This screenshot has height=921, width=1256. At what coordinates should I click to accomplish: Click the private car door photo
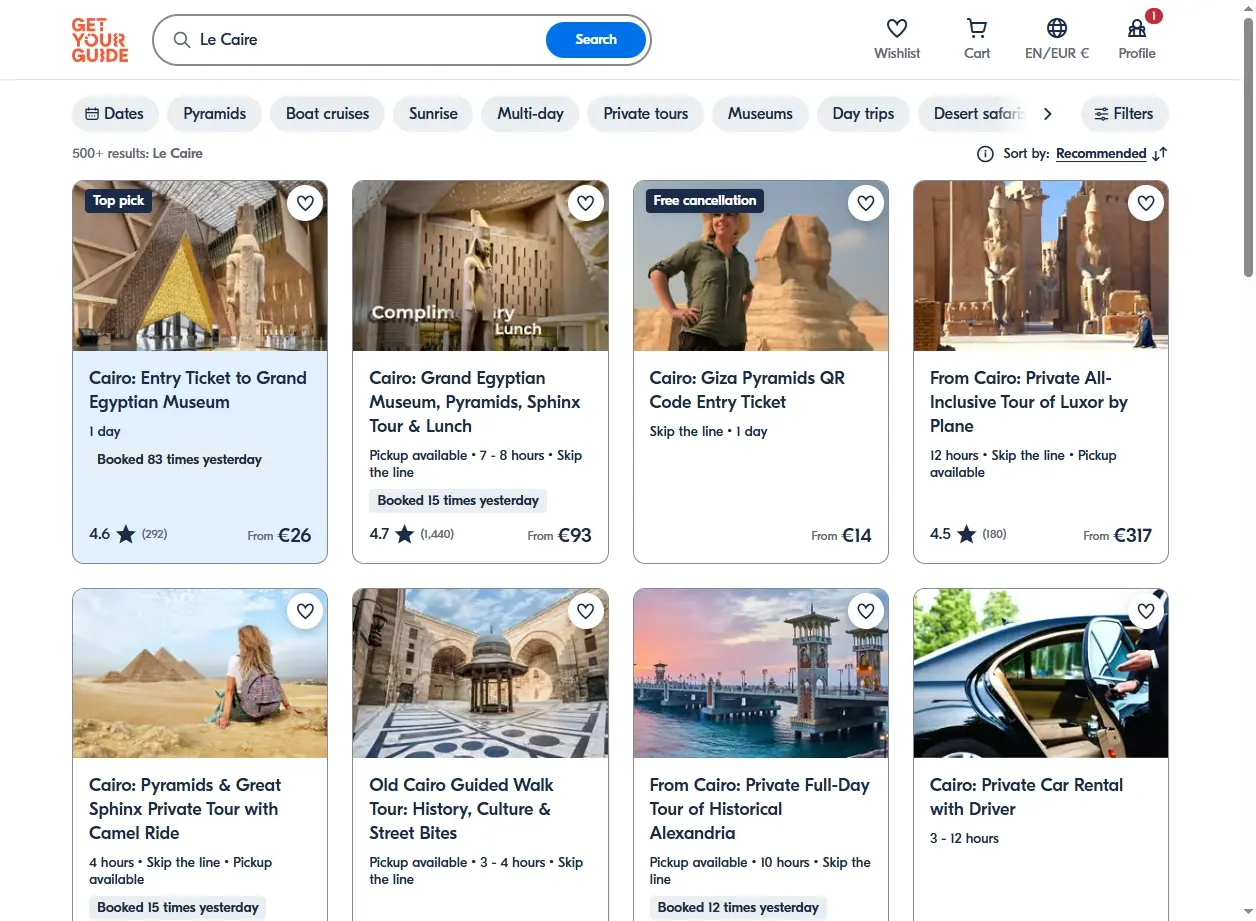pyautogui.click(x=1040, y=673)
